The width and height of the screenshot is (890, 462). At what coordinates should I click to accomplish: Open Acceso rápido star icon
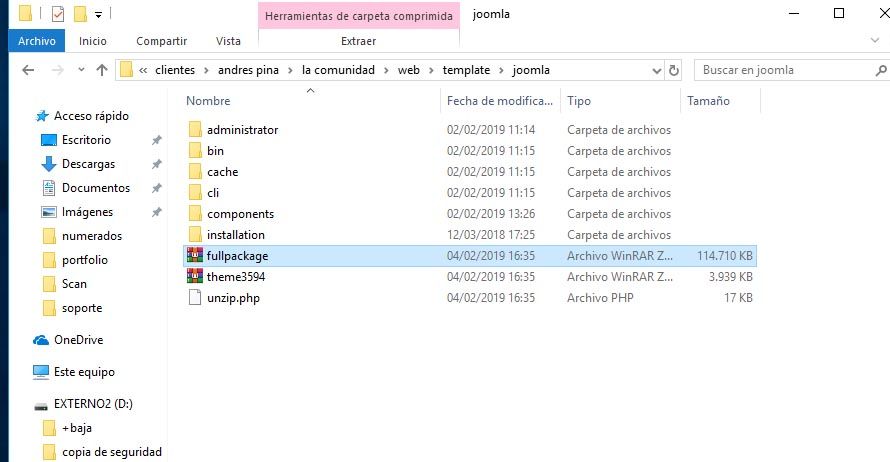(x=41, y=116)
